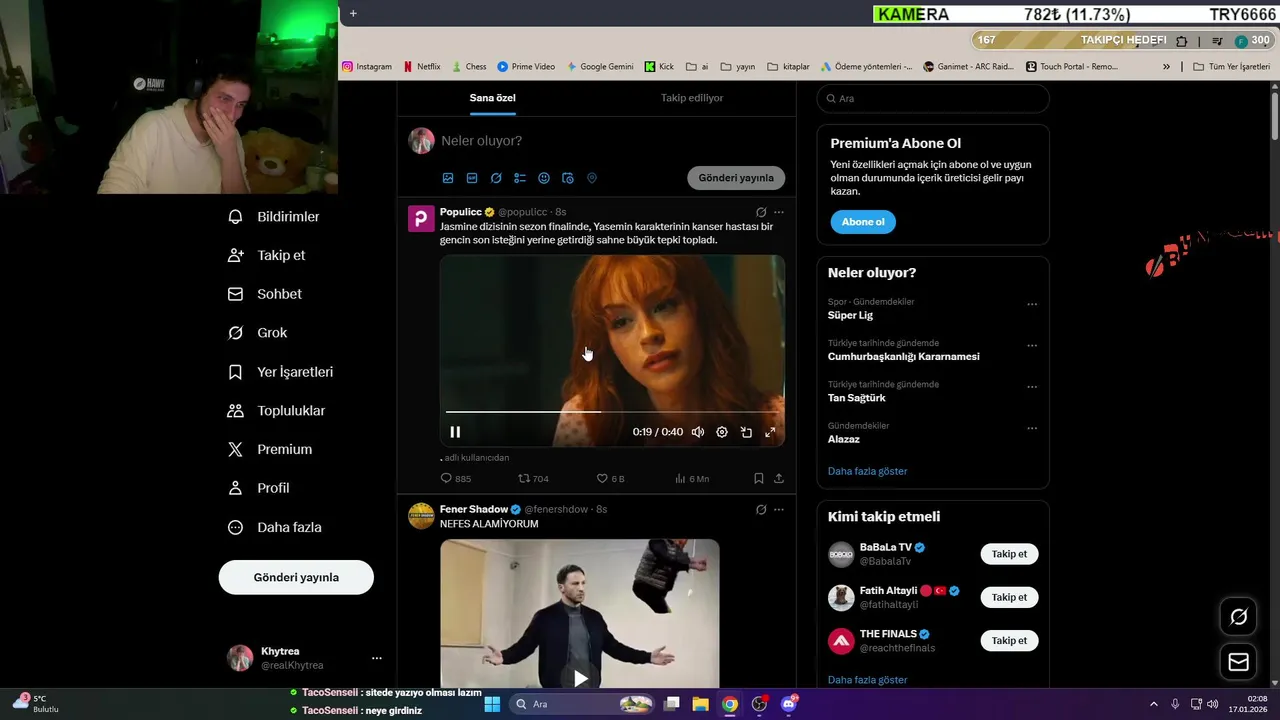Screen dimensions: 1280x720
Task: Open File Explorer from taskbar
Action: pyautogui.click(x=700, y=704)
